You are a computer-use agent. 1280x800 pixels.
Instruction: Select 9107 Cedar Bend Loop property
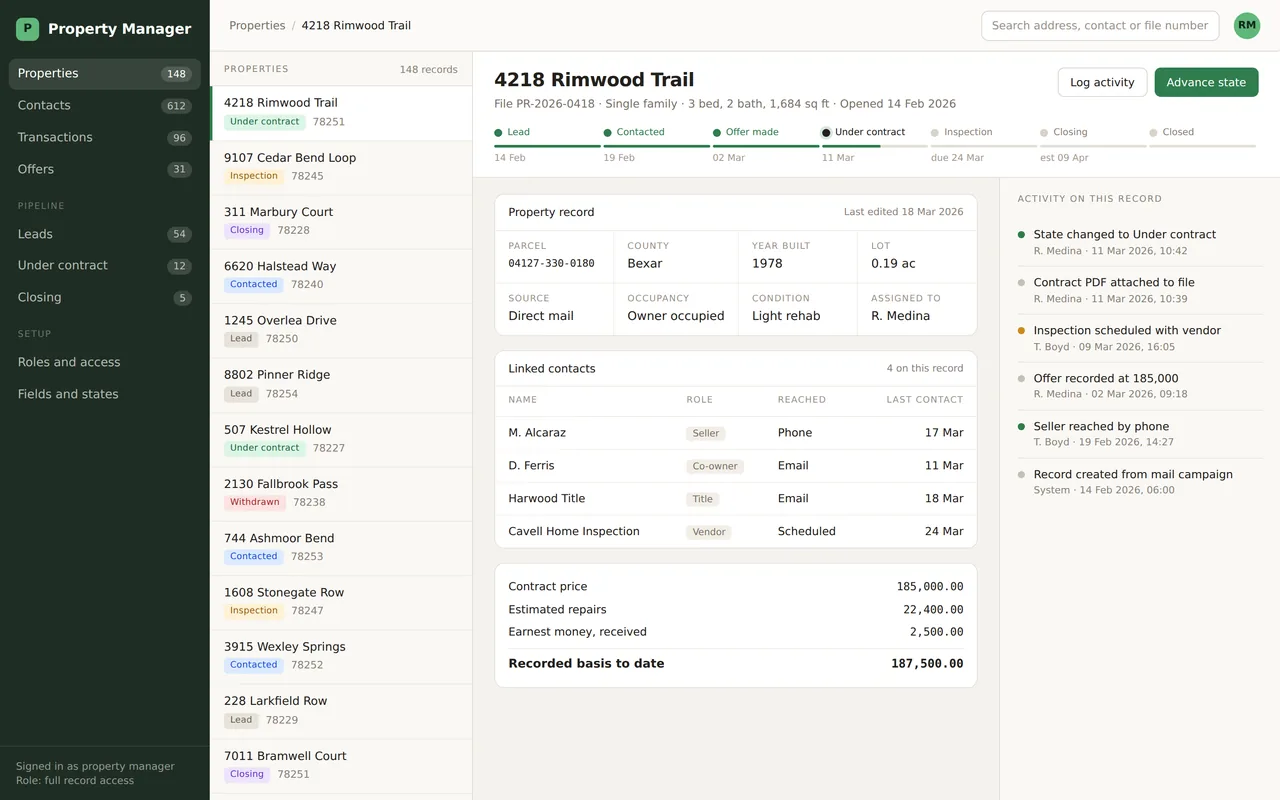click(x=341, y=167)
